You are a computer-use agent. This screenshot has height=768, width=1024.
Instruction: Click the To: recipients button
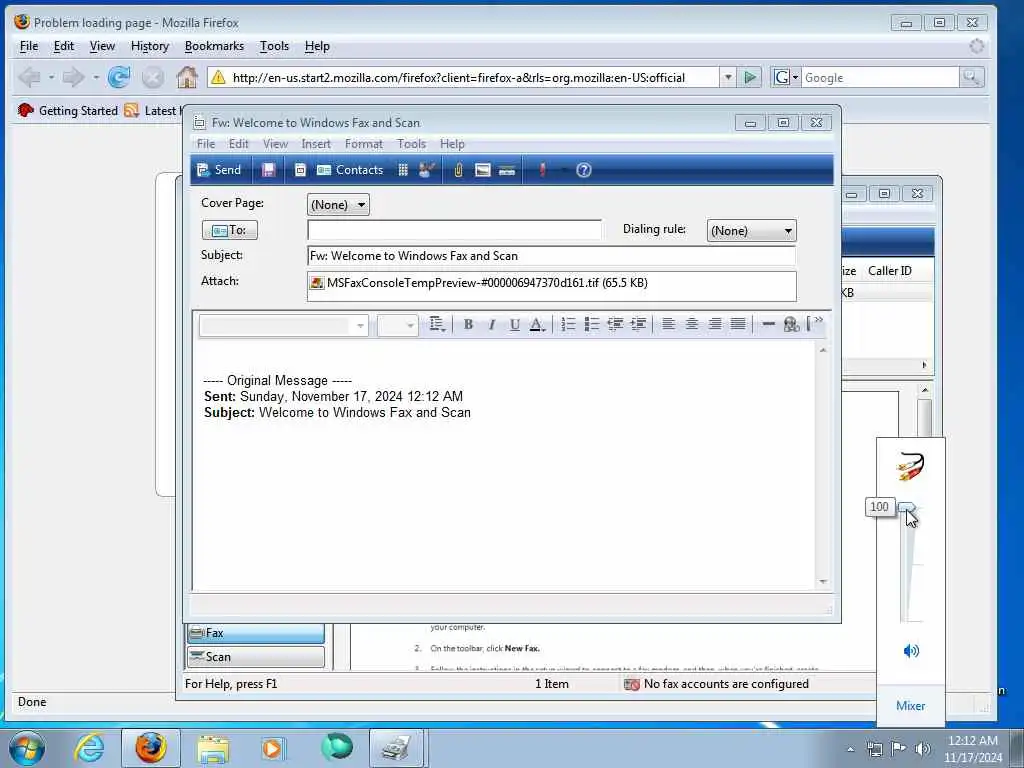click(x=230, y=230)
